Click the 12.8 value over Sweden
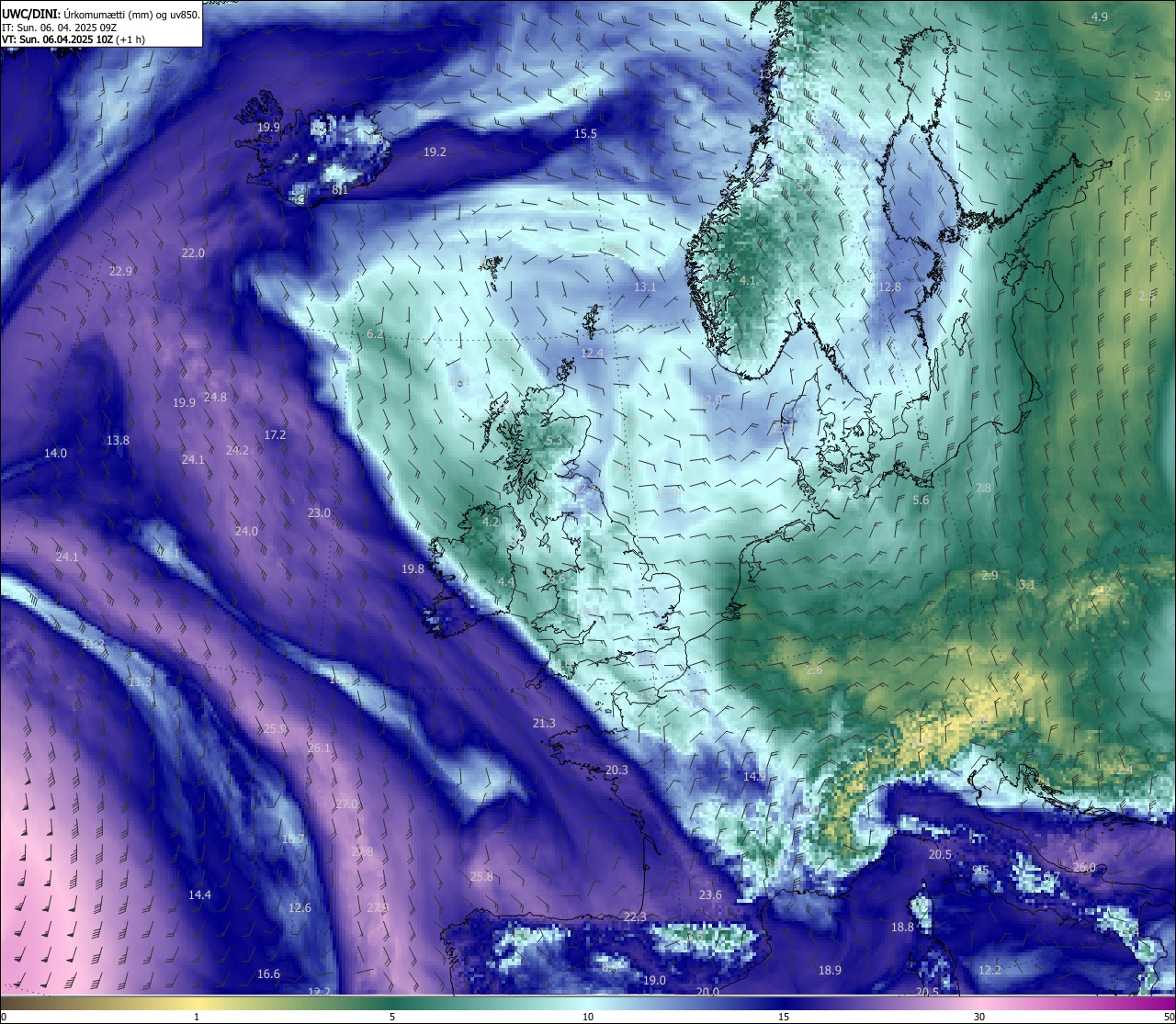Screen dimensions: 1176x1024 pyautogui.click(x=889, y=287)
